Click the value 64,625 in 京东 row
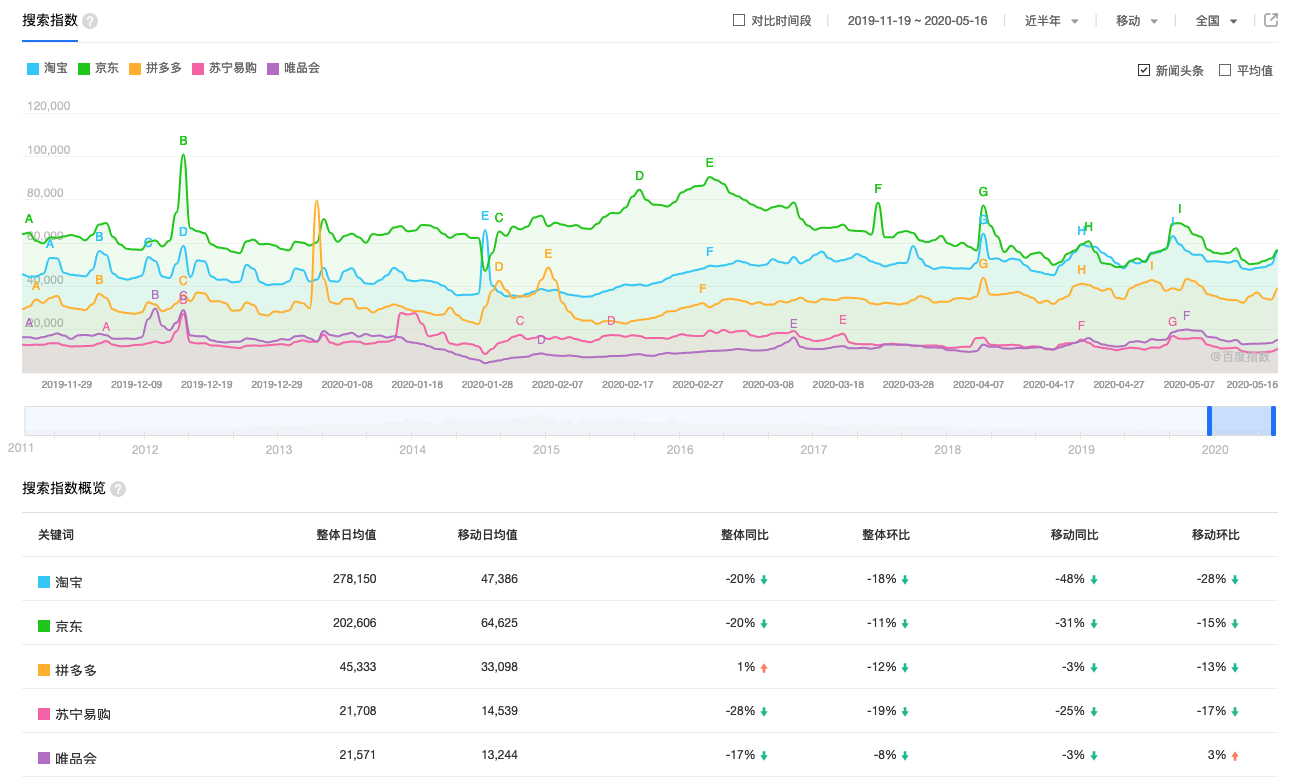This screenshot has width=1300, height=778. click(499, 623)
